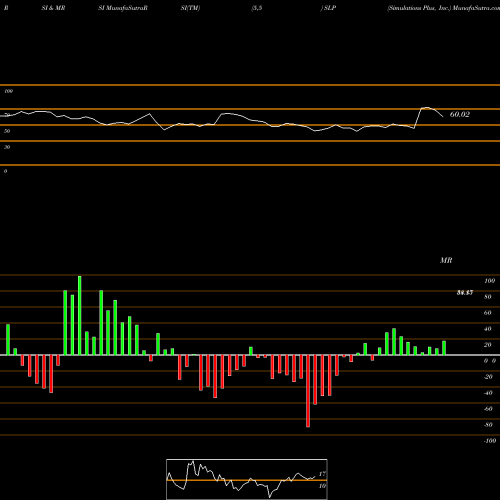Click the SI MunafaSutraR header text
Viewport: 500px width, 500px height.
pos(123,8)
